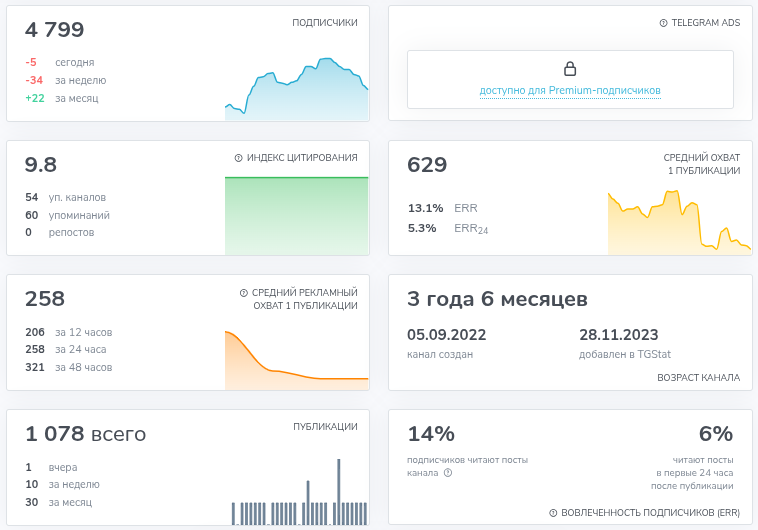This screenshot has width=758, height=530.
Task: Click the help icon beside Telegram Ads
Action: 664,23
